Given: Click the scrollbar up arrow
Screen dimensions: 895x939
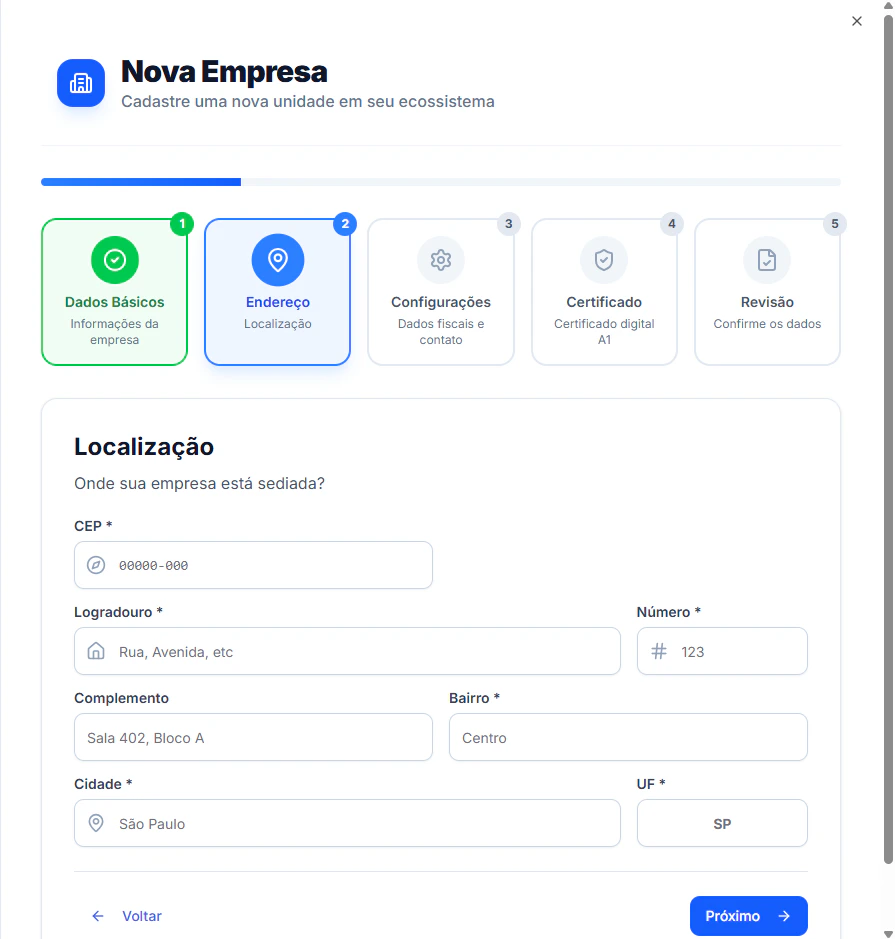Looking at the screenshot, I should (x=888, y=5).
